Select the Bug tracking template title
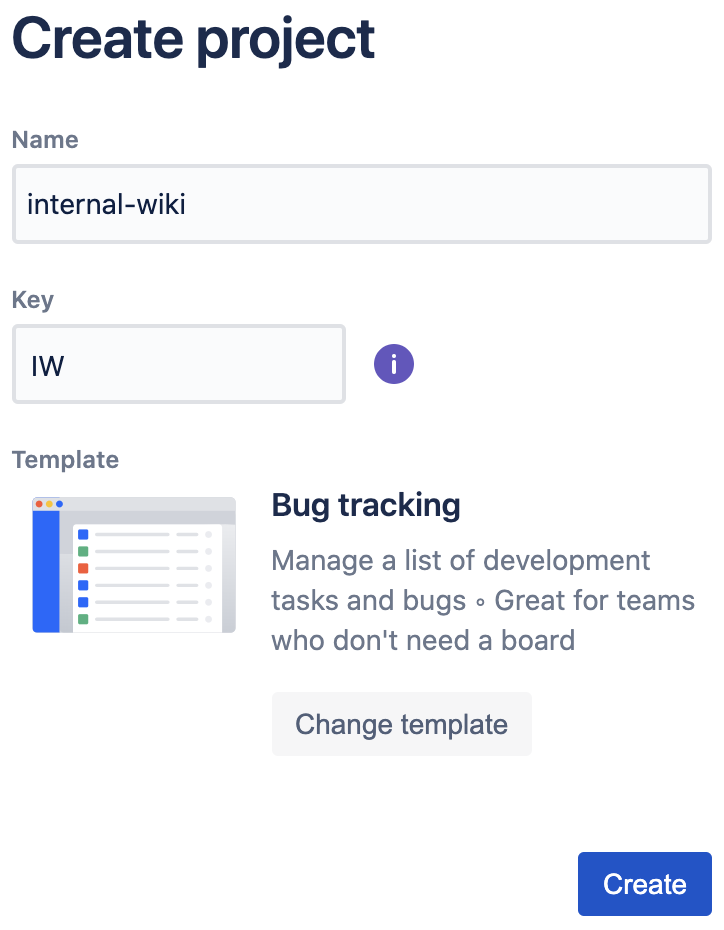The image size is (724, 930). tap(366, 505)
